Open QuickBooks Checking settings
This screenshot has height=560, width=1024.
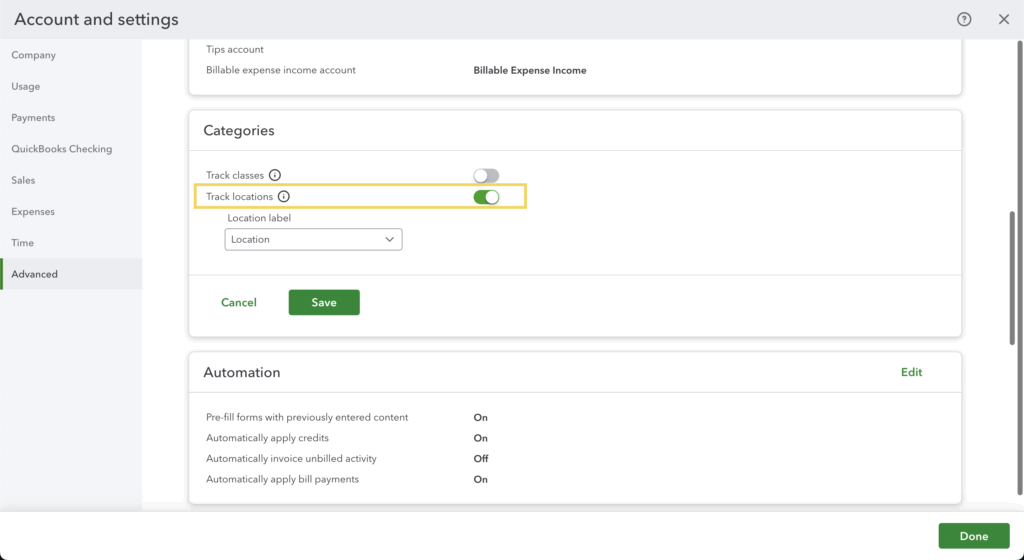coord(62,149)
